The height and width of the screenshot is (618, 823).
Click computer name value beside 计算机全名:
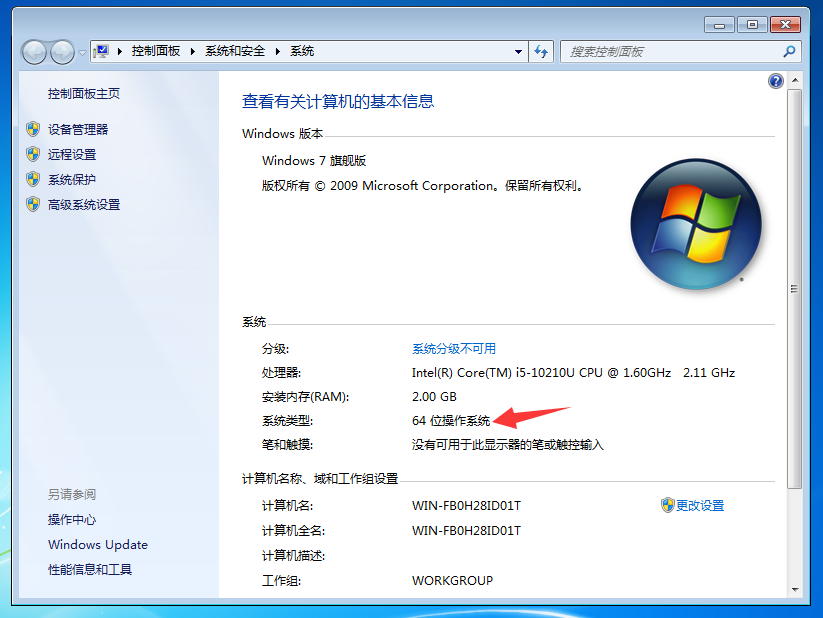coord(467,531)
